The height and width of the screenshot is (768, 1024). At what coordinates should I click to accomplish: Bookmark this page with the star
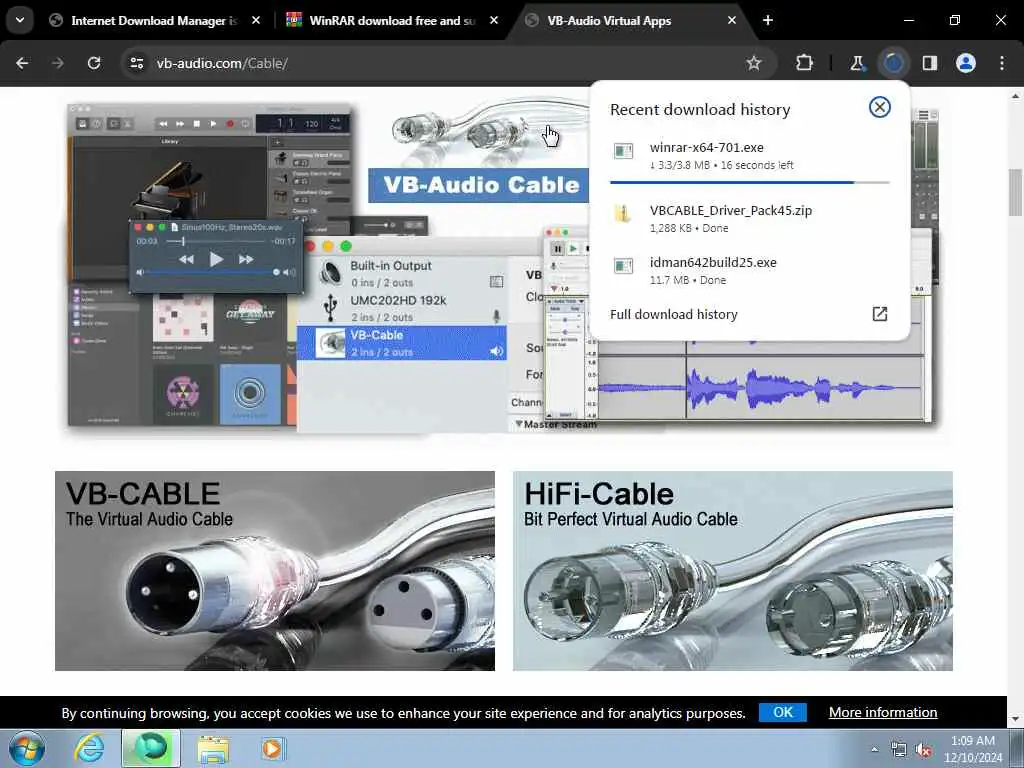(754, 63)
